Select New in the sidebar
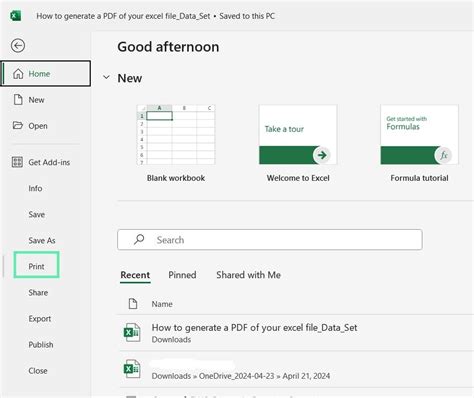Image resolution: width=474 pixels, height=398 pixels. [x=36, y=100]
